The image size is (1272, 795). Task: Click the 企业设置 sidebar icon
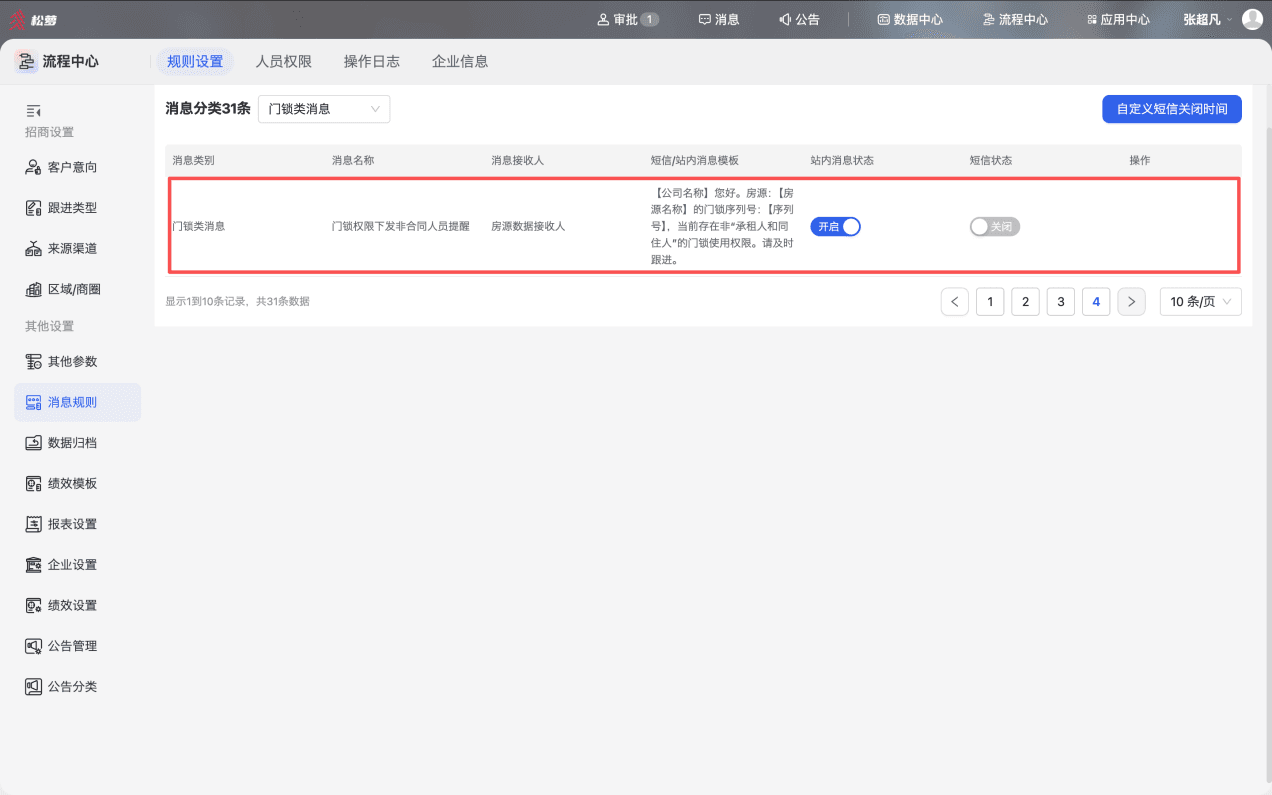[x=33, y=565]
